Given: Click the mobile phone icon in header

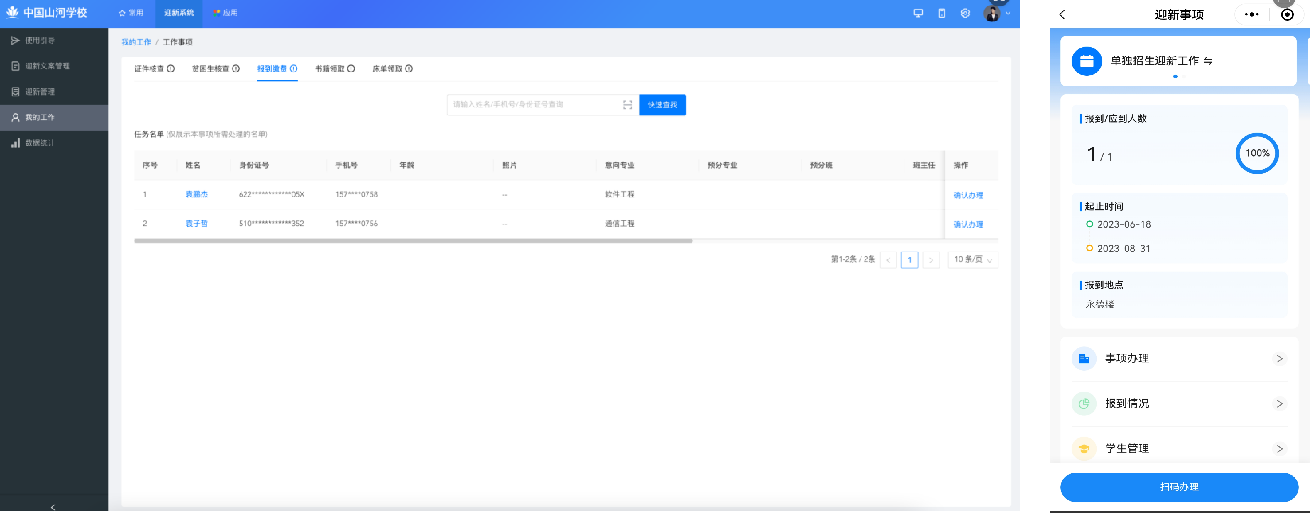Looking at the screenshot, I should 941,13.
